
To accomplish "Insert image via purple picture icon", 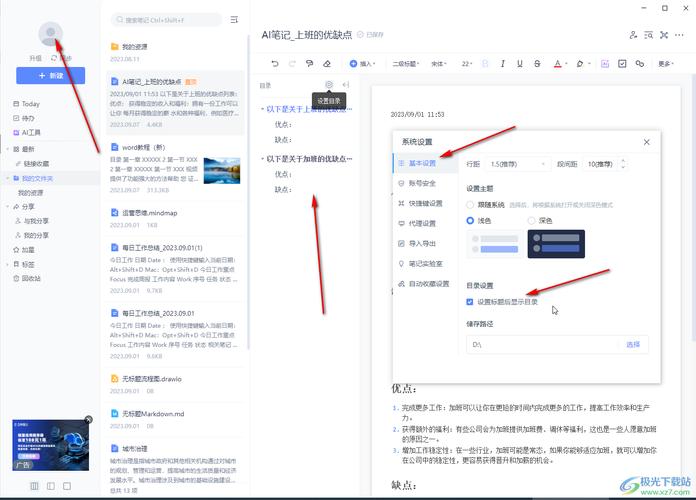I will coord(605,64).
